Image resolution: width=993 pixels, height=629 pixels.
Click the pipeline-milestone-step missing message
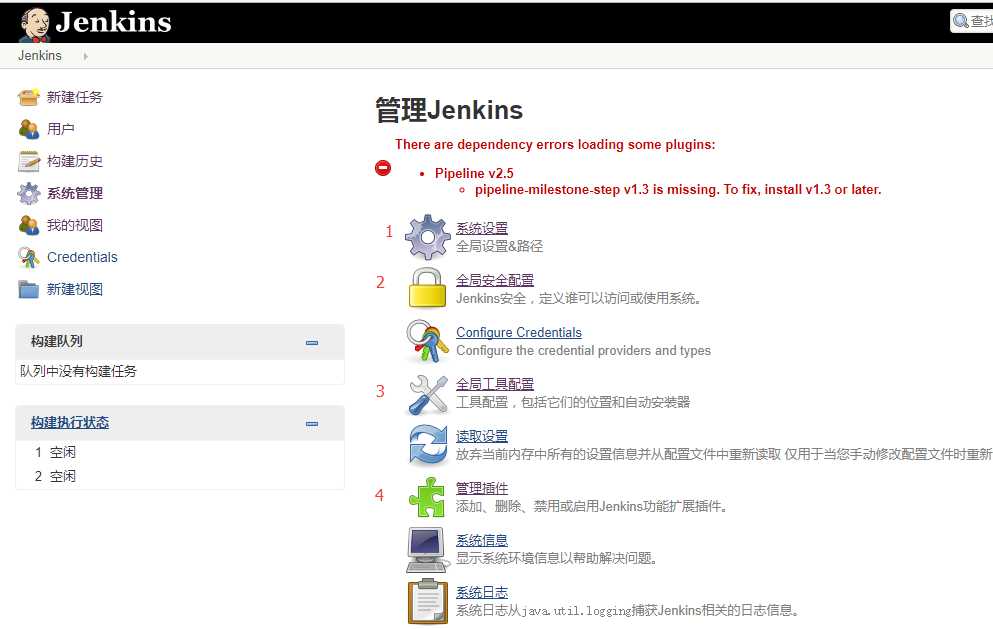(678, 189)
